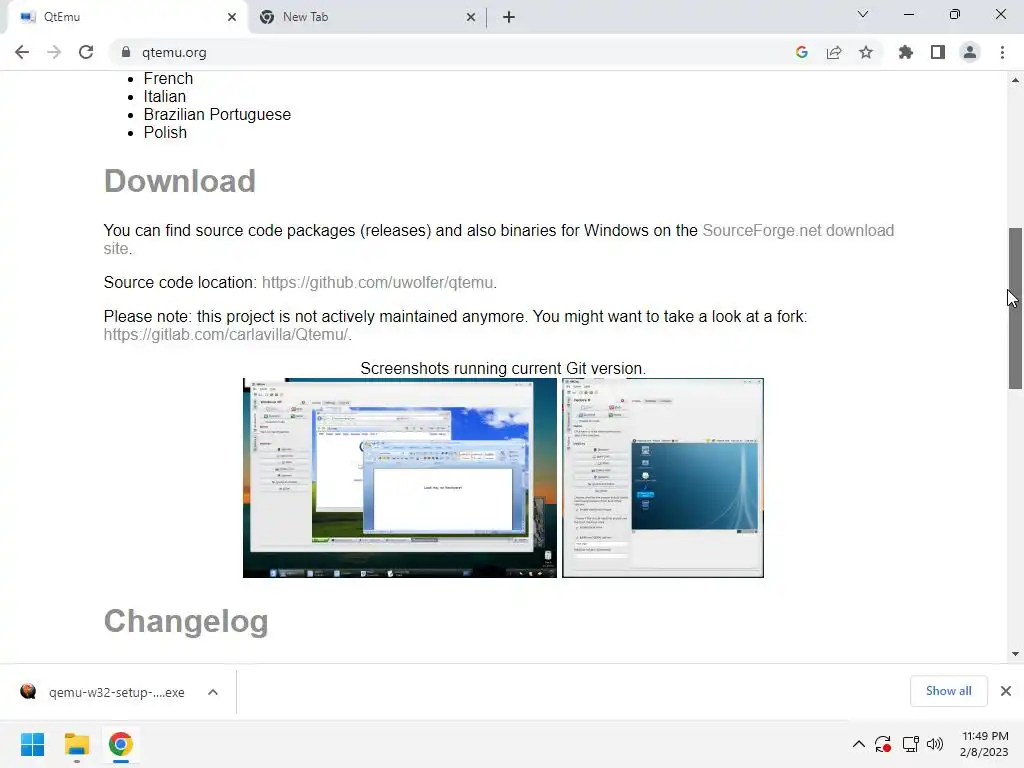Open the downloaded qemu-w32-setup exe file
Image resolution: width=1024 pixels, height=768 pixels.
(x=104, y=692)
